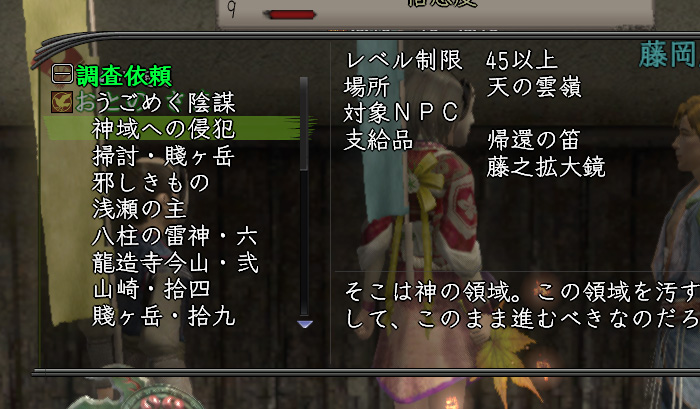Click the quest list scrollbar thumb
700x409 pixels.
[x=304, y=124]
